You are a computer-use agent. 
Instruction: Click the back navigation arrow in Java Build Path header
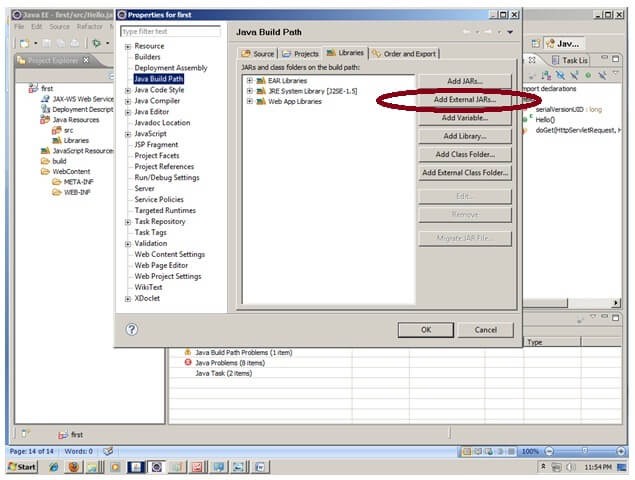pos(467,32)
